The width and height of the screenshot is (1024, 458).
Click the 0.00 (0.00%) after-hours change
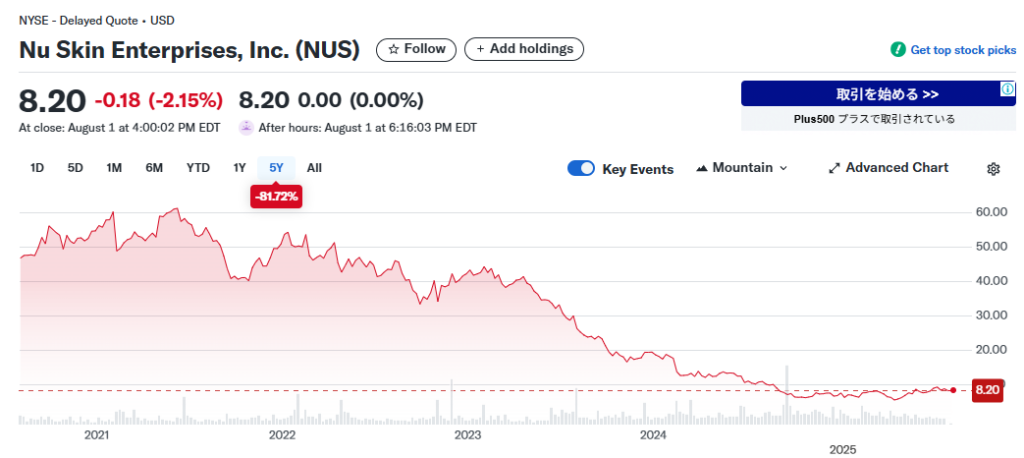click(x=360, y=100)
